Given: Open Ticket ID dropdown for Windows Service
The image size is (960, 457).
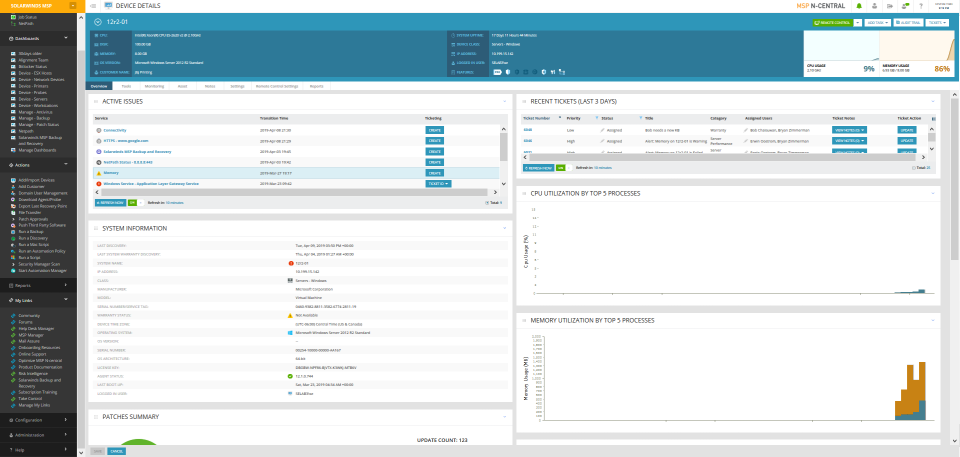Looking at the screenshot, I should click(x=438, y=183).
